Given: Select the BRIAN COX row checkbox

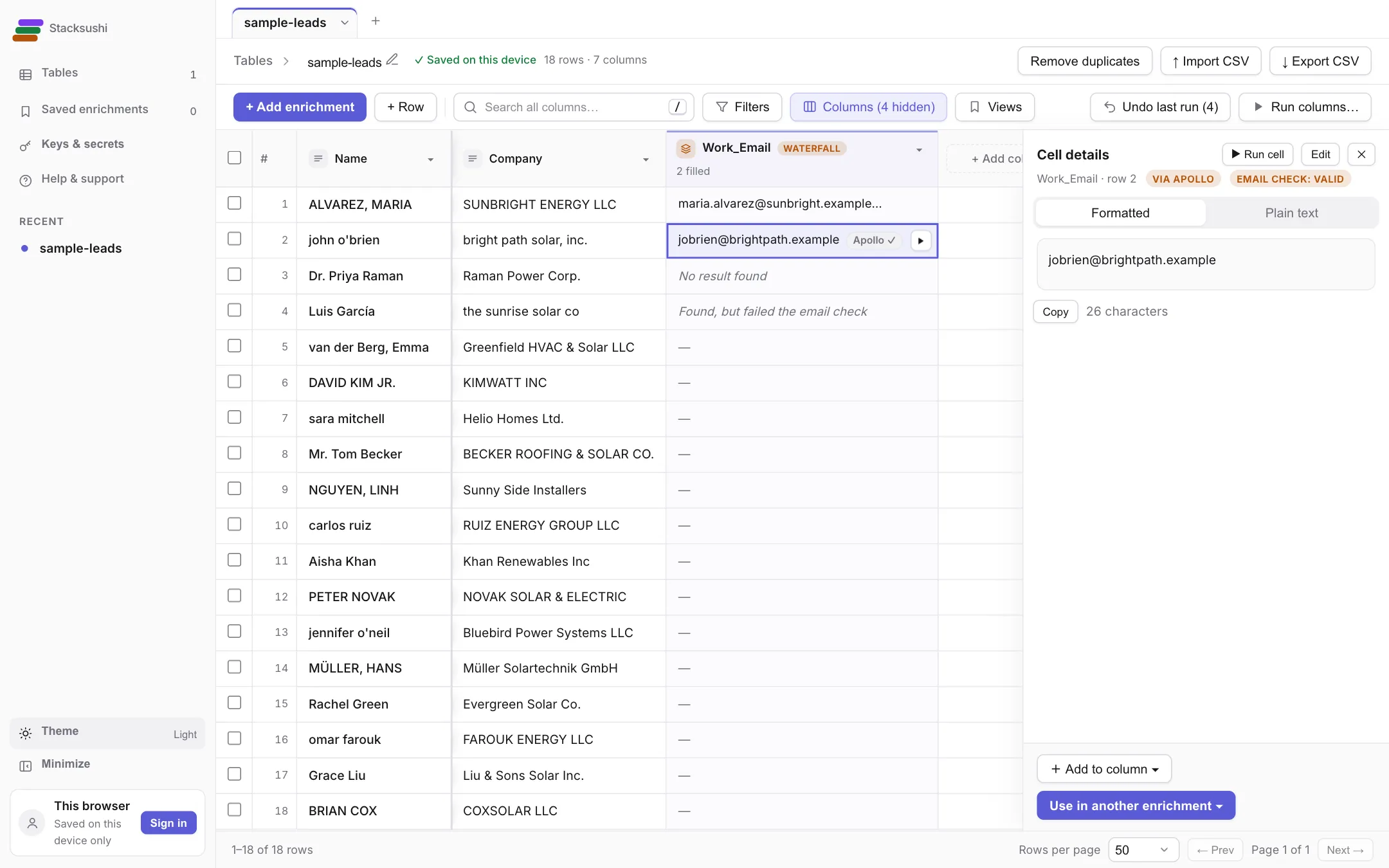Looking at the screenshot, I should coord(235,809).
